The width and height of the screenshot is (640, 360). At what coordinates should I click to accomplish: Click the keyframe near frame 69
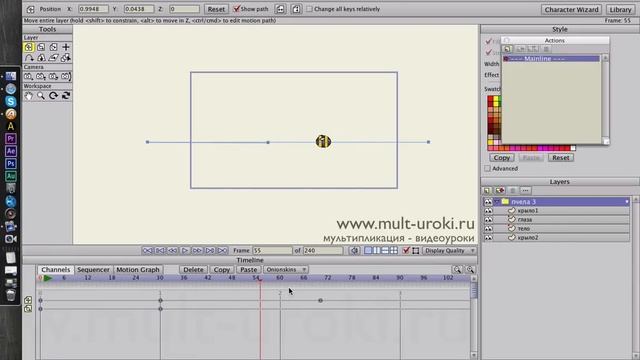[x=320, y=300]
